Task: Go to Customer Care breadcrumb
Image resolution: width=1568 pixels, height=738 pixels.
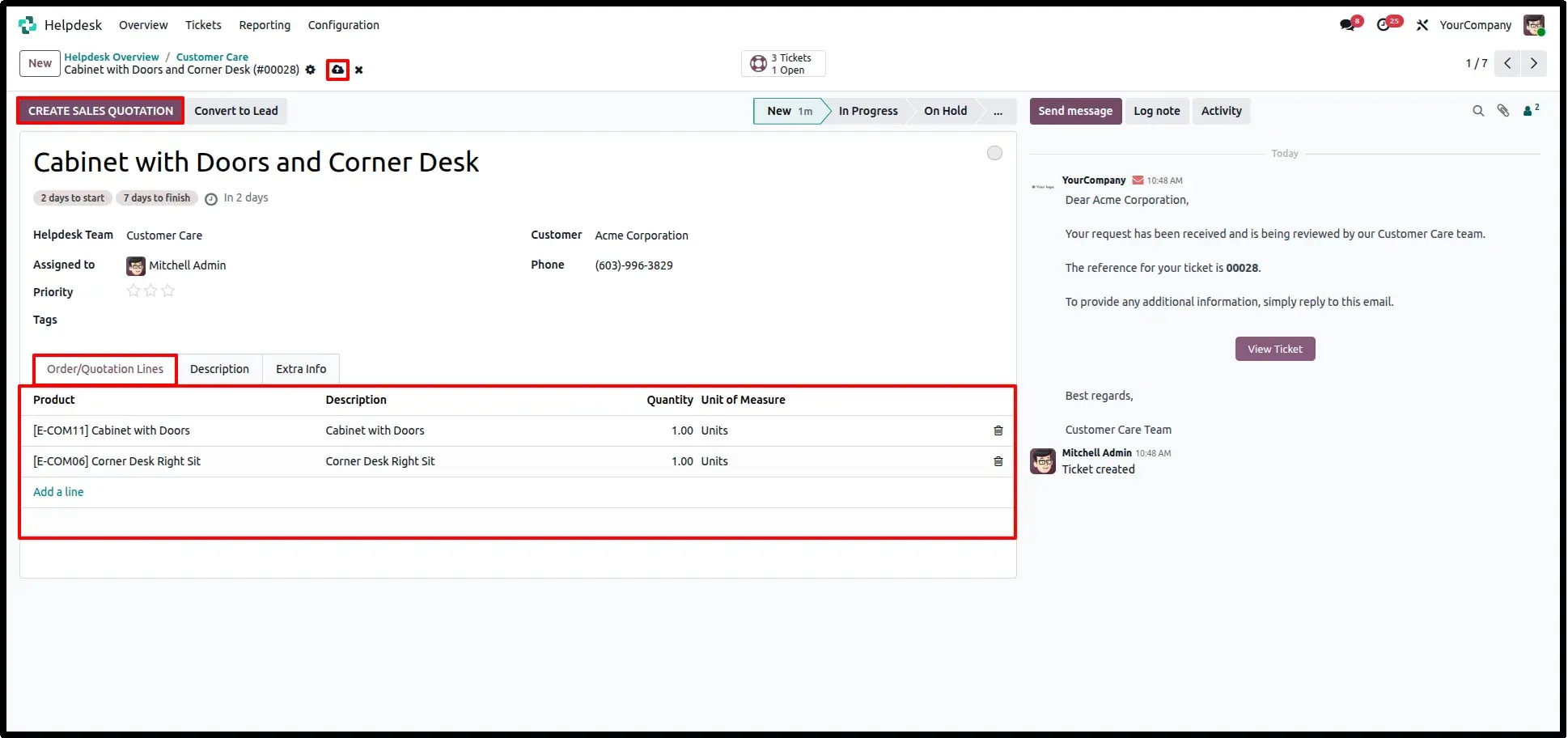Action: pos(212,57)
